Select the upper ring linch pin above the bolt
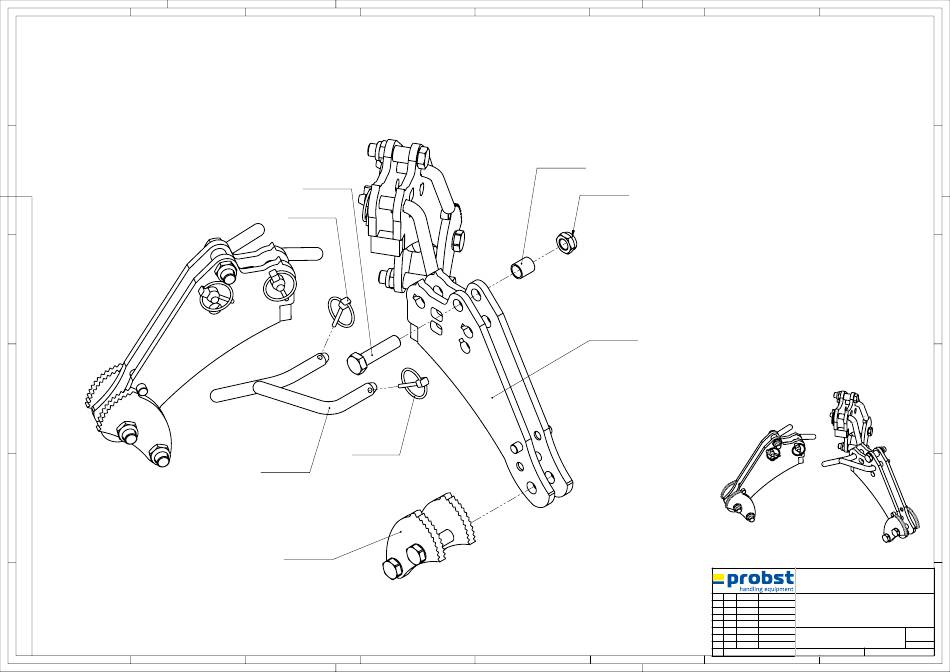The height and width of the screenshot is (672, 950). [340, 311]
